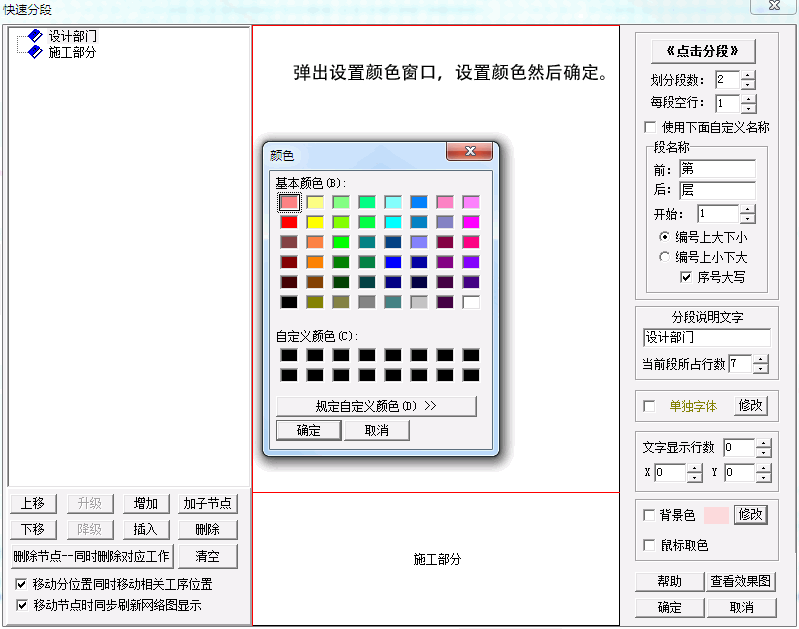Pick the pure red basic color swatch
Viewport: 799px width, 629px height.
point(289,222)
